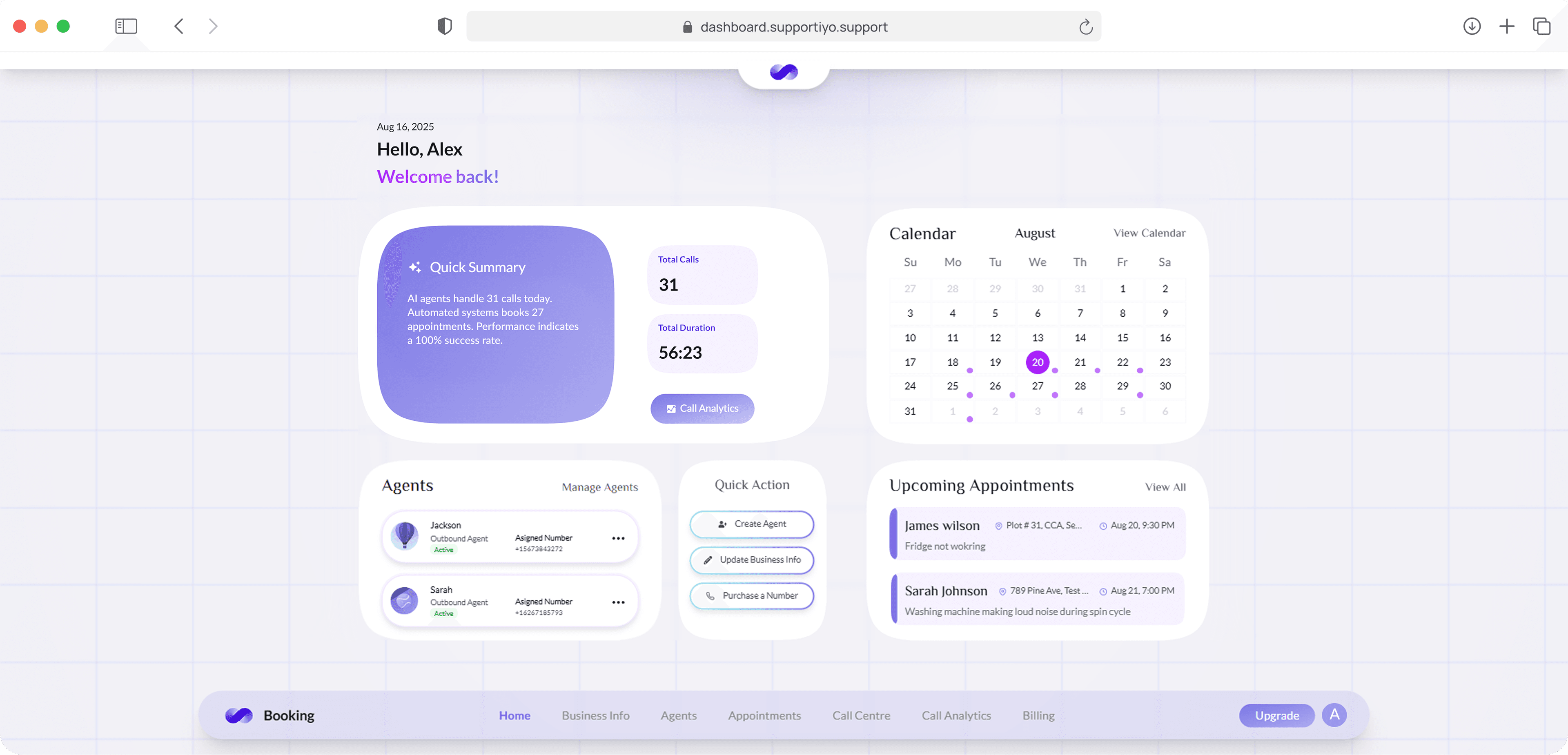The width and height of the screenshot is (1568, 755).
Task: Go forward with browser forward arrow
Action: [x=212, y=26]
